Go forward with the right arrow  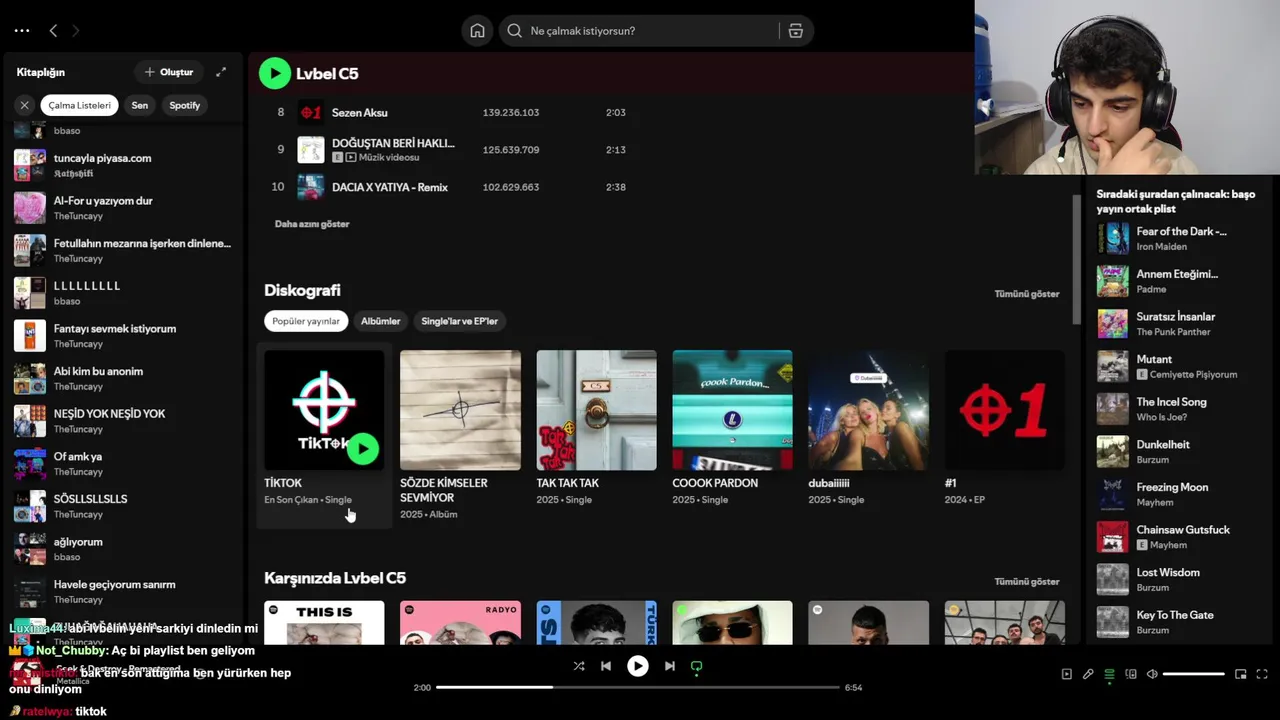click(x=75, y=31)
